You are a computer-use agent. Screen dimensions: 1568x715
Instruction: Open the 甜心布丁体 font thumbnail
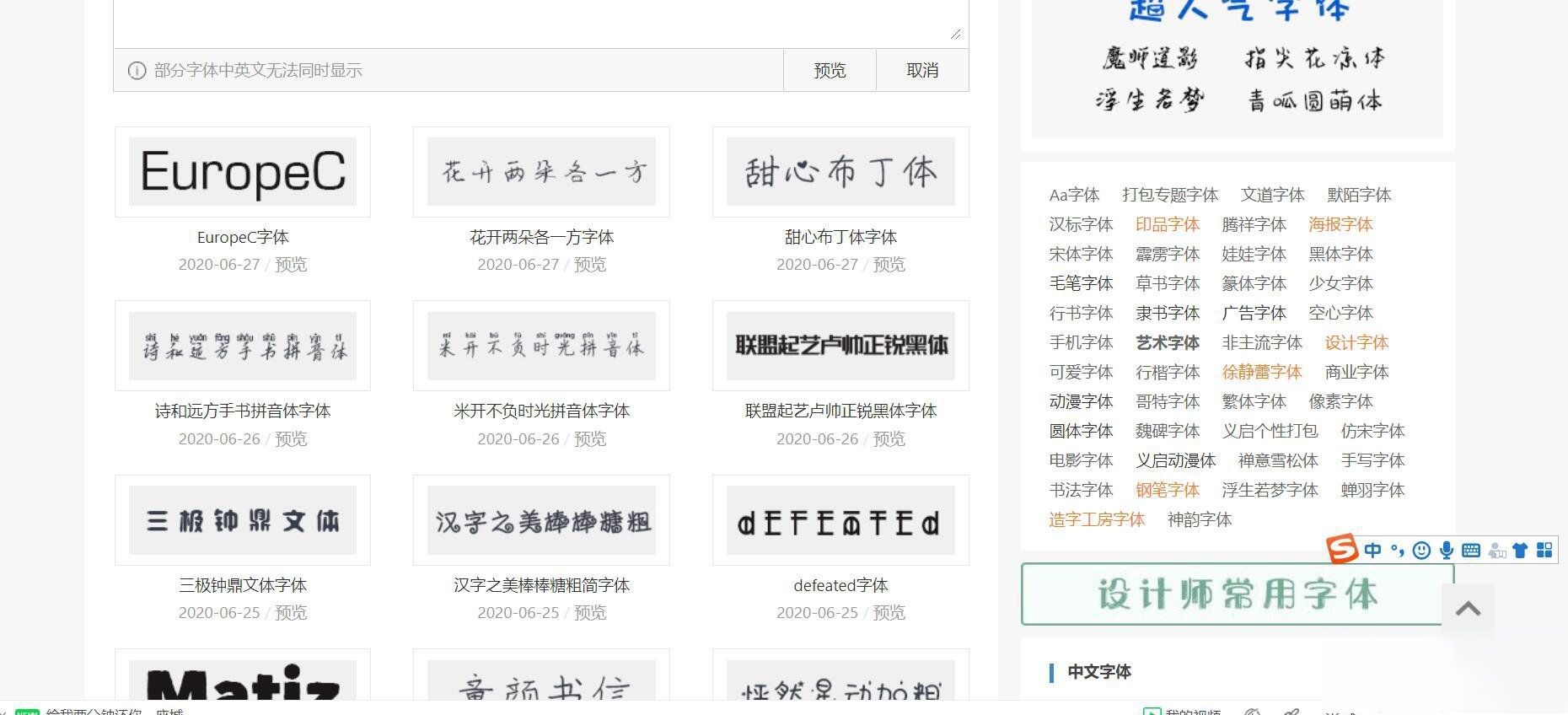tap(840, 172)
